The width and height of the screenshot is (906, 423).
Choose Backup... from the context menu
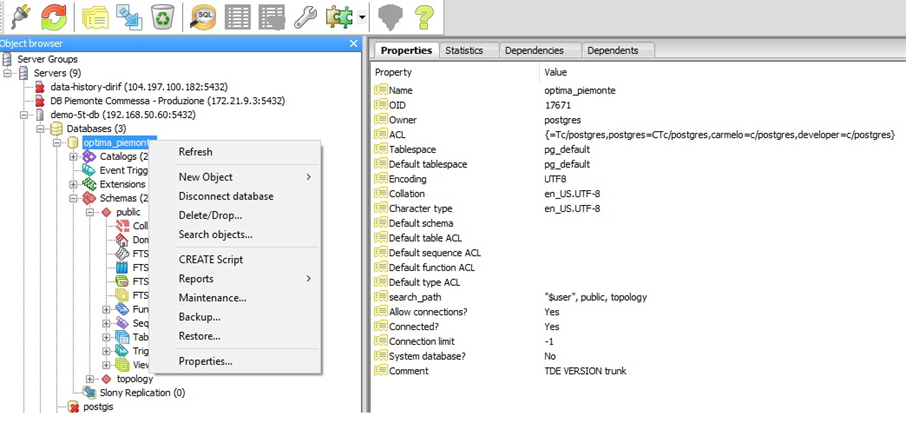[199, 317]
